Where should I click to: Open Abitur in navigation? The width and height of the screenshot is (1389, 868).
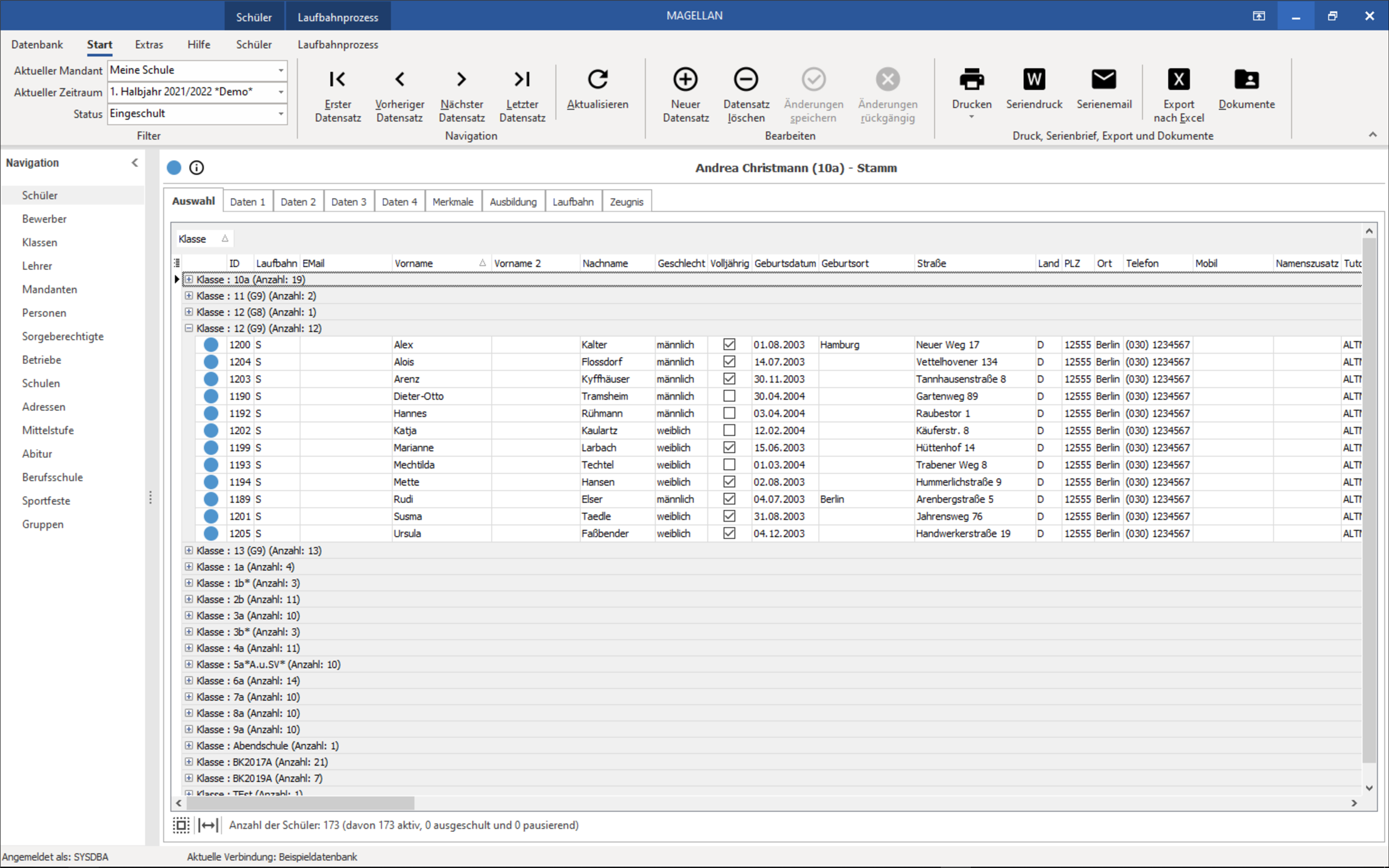click(x=37, y=454)
